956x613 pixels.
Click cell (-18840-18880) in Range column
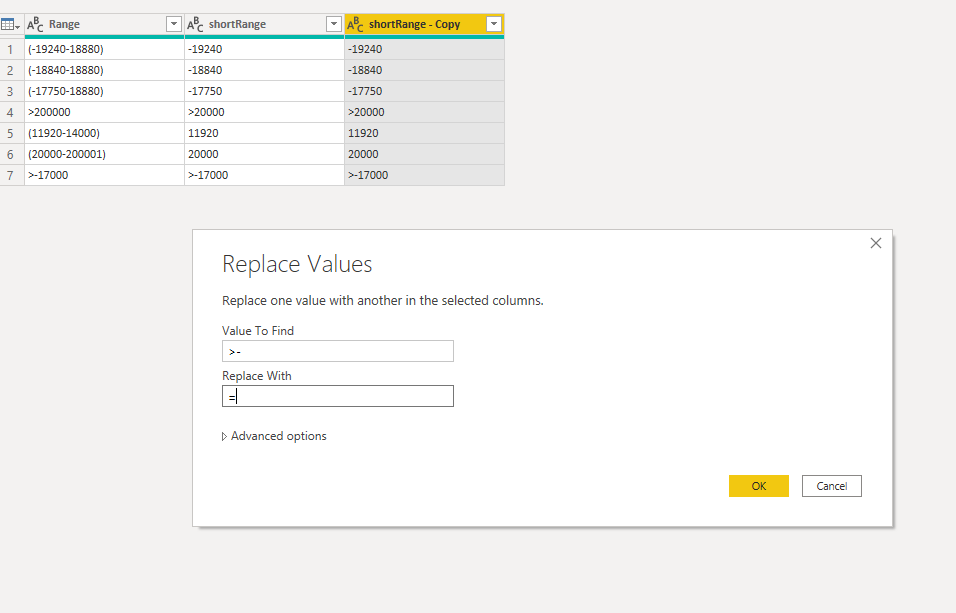104,70
